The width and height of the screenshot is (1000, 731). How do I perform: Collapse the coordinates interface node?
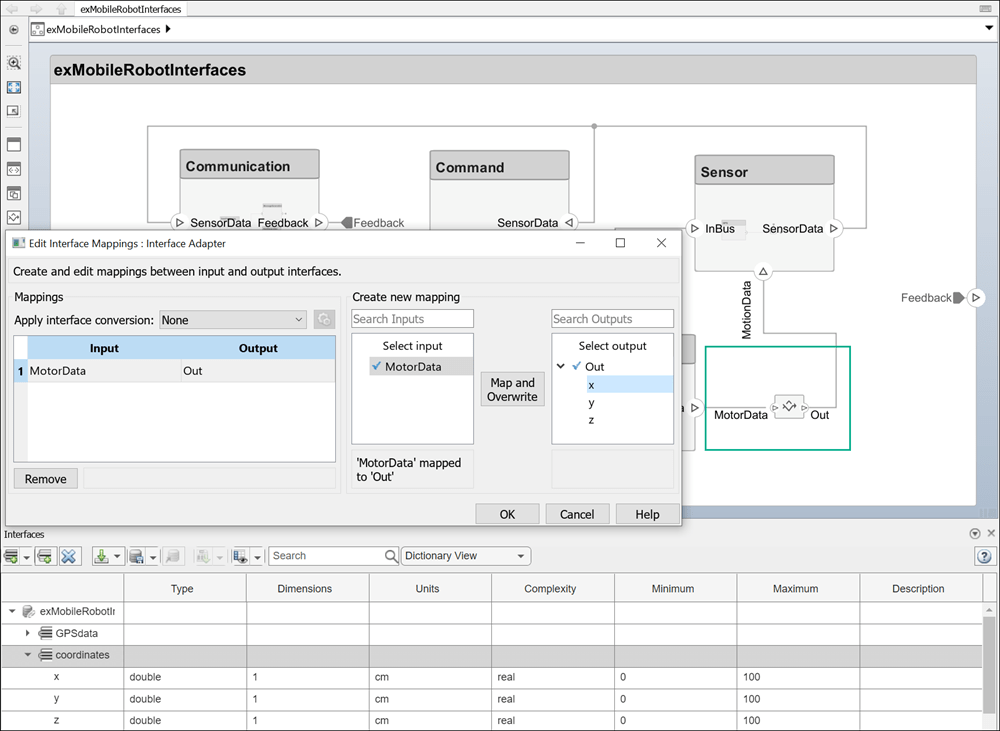coord(28,655)
